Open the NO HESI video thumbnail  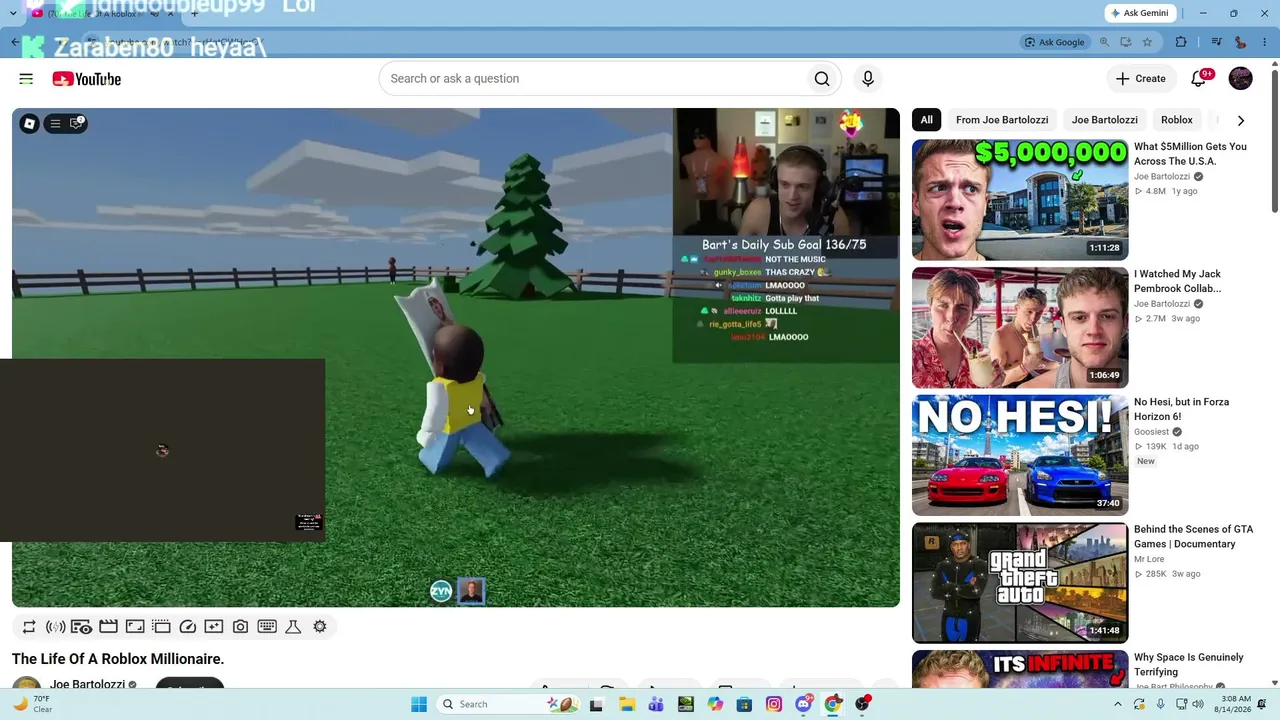[1020, 455]
